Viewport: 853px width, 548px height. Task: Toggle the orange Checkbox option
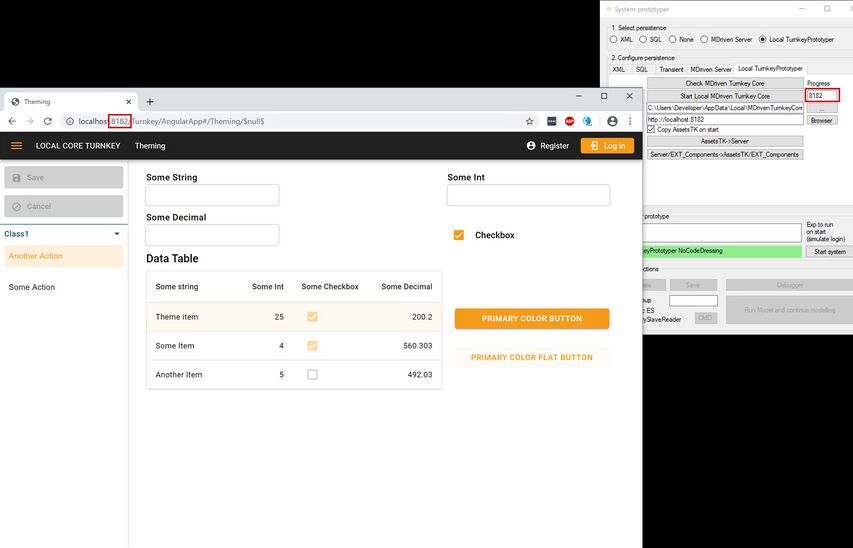tap(459, 235)
